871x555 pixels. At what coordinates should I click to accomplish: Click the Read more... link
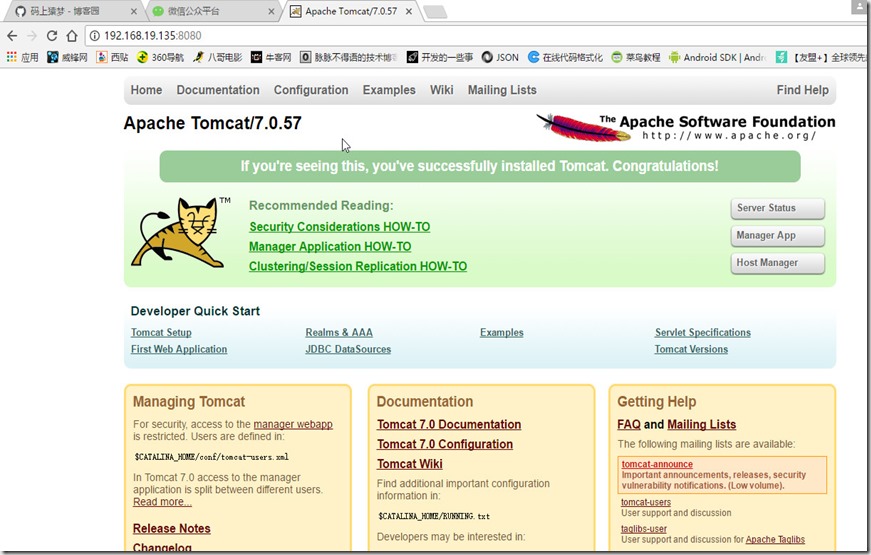pos(162,502)
